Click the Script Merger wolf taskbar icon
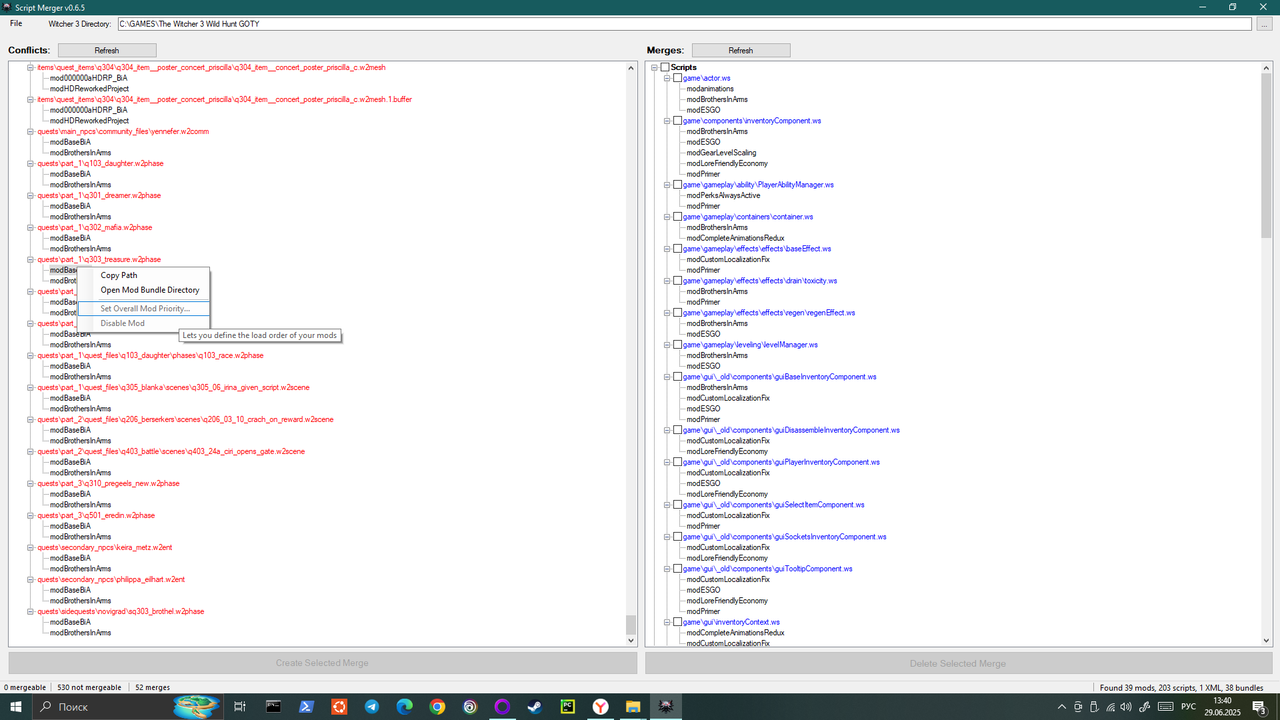Screen dimensions: 1280x720 666,707
